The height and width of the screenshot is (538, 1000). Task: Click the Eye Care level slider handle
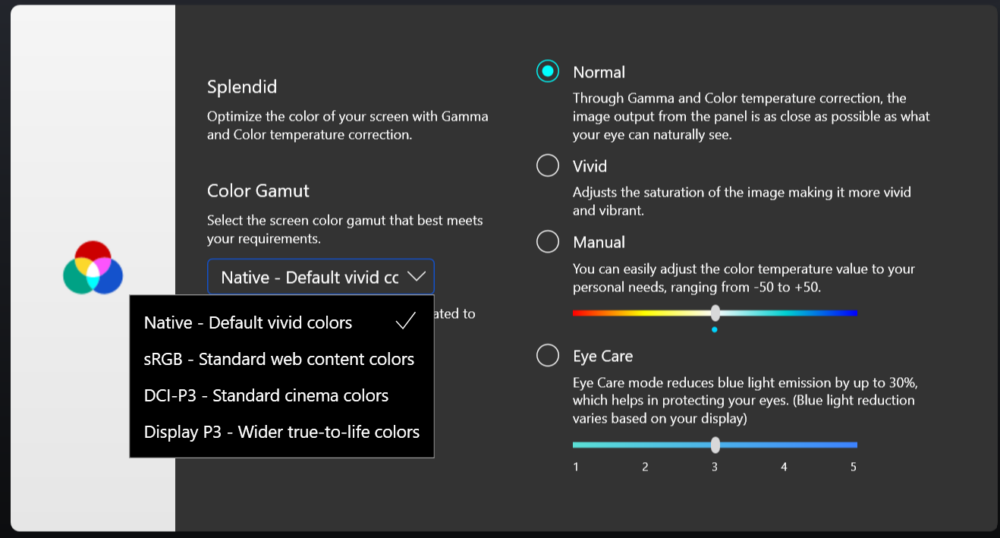point(715,445)
